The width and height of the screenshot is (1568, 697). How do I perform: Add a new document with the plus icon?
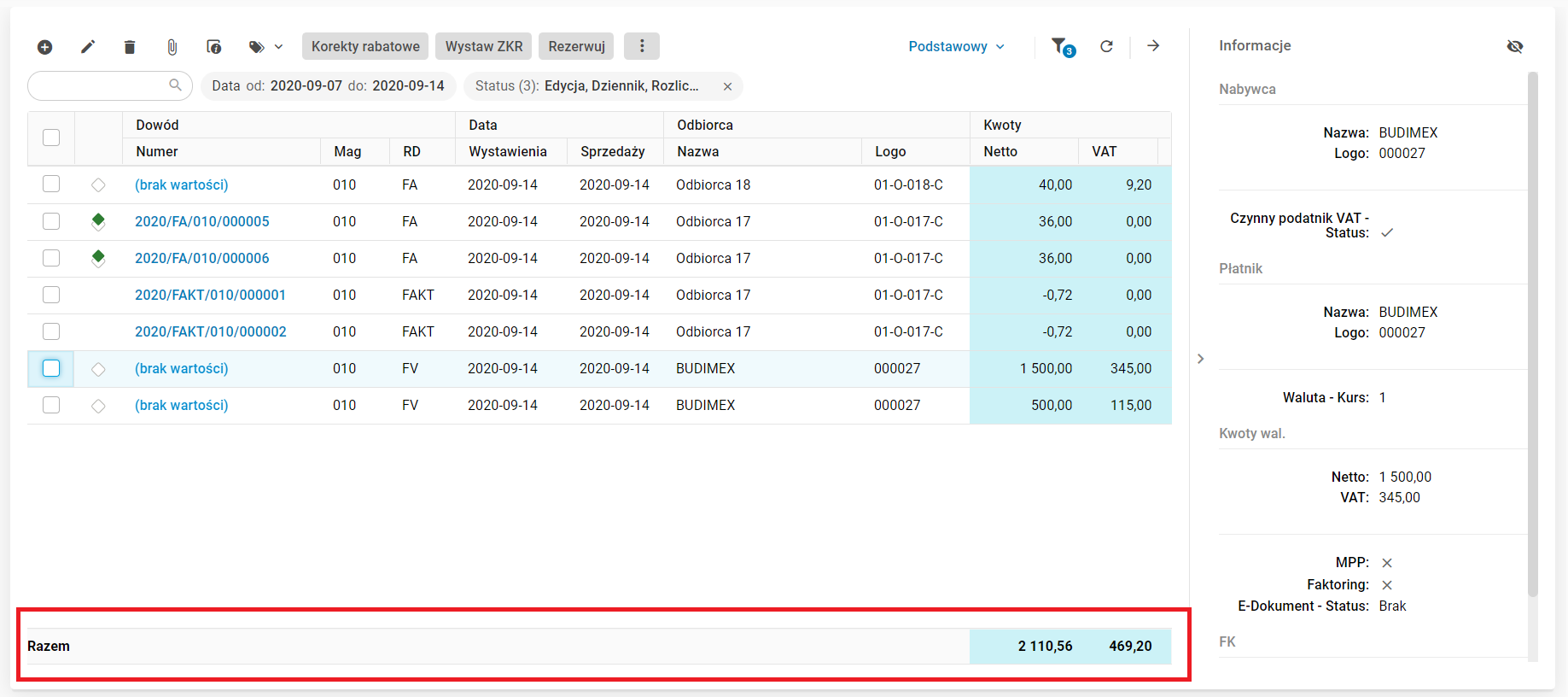[x=45, y=47]
